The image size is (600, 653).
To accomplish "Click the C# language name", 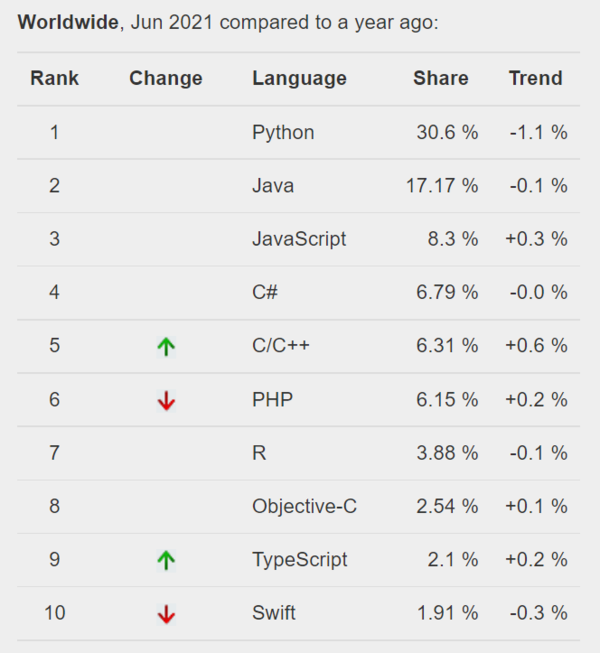I will click(x=265, y=292).
